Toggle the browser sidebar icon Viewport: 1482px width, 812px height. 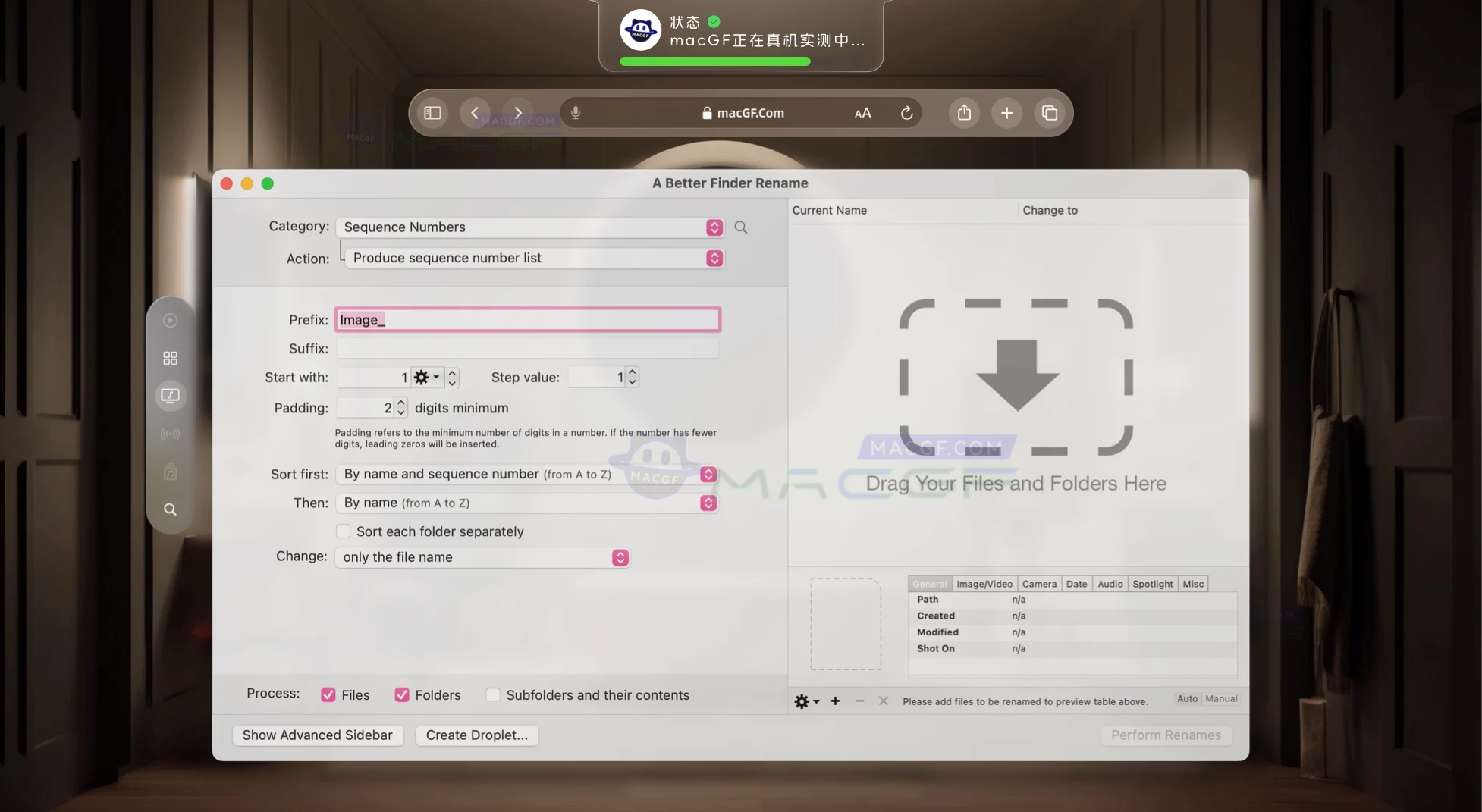(x=432, y=113)
